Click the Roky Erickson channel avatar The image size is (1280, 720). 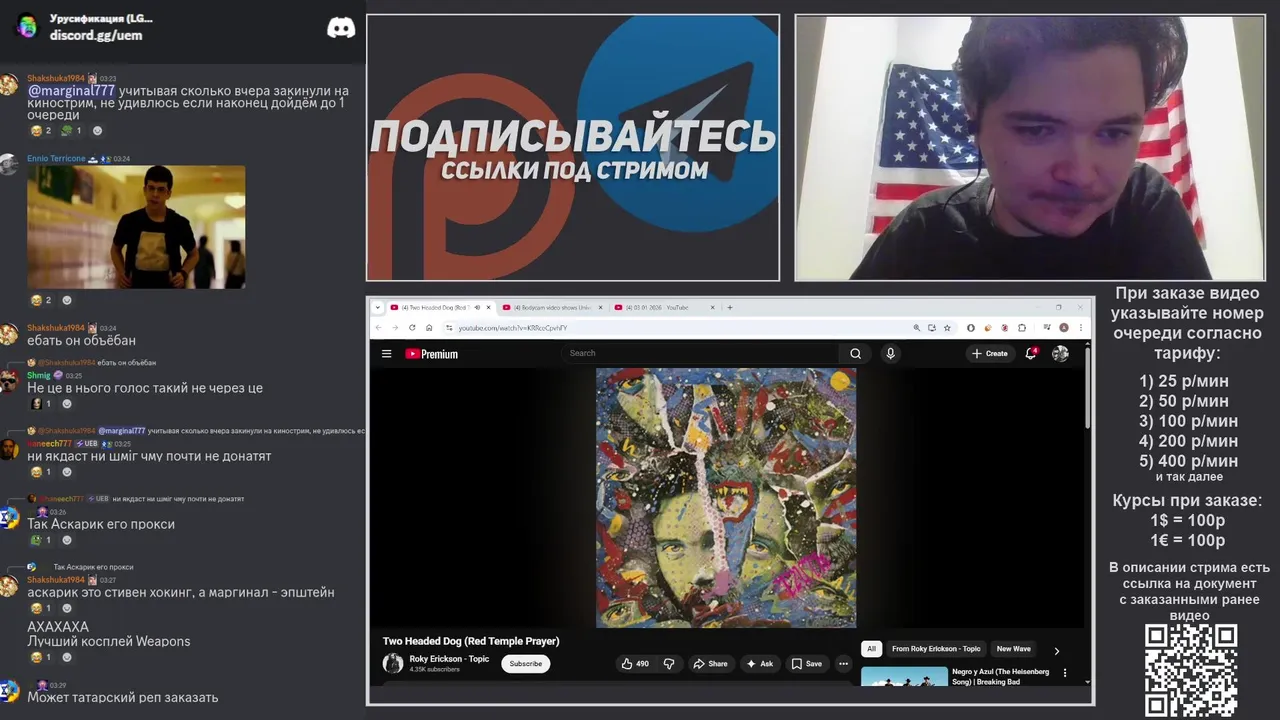393,663
